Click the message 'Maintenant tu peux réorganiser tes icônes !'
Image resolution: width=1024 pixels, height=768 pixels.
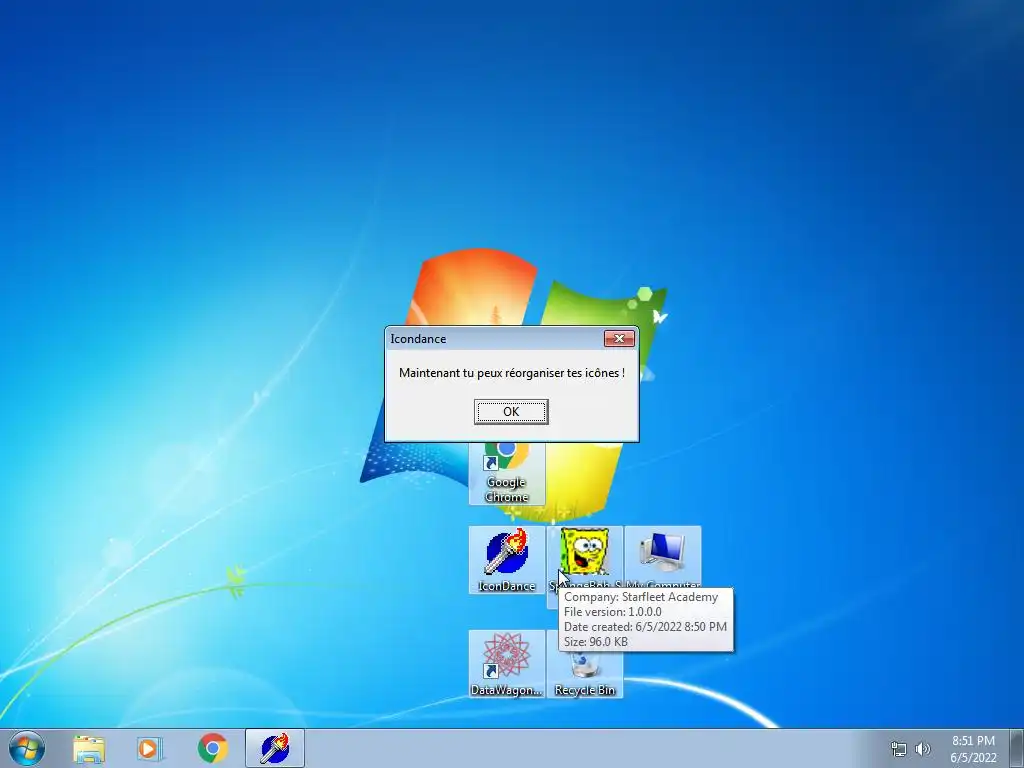511,373
